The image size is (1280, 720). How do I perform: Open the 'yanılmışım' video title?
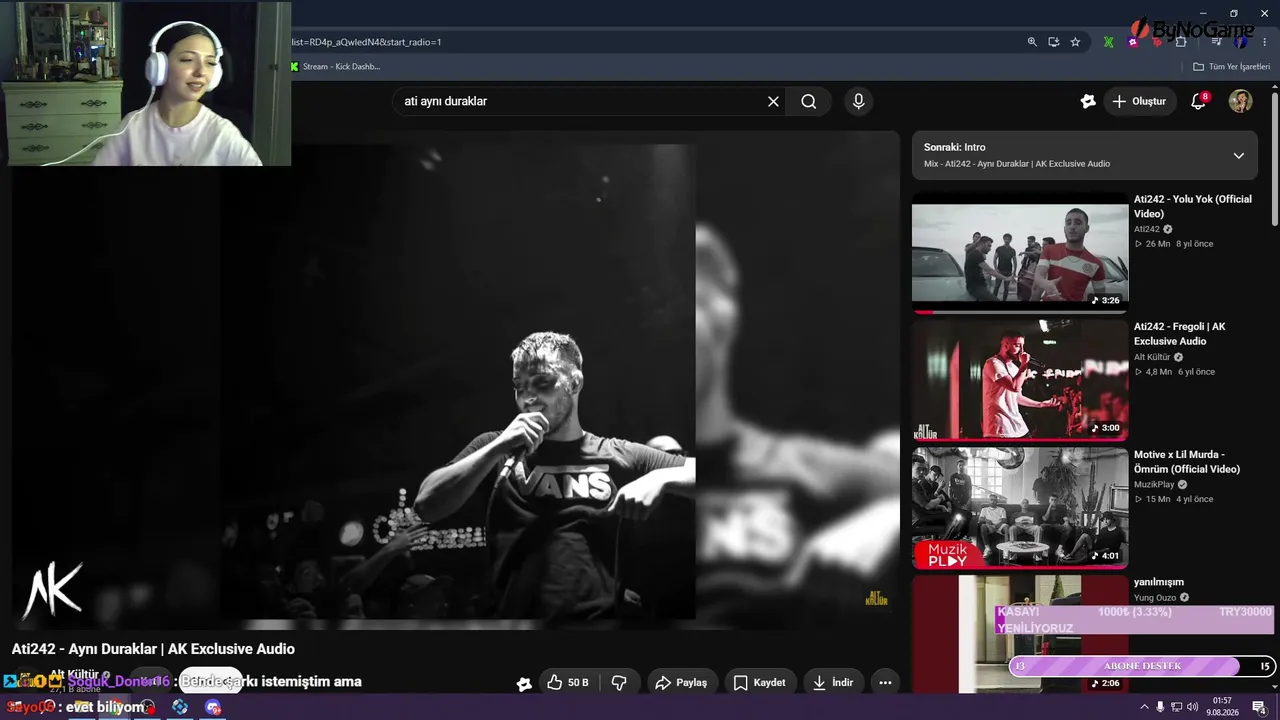pos(1159,582)
